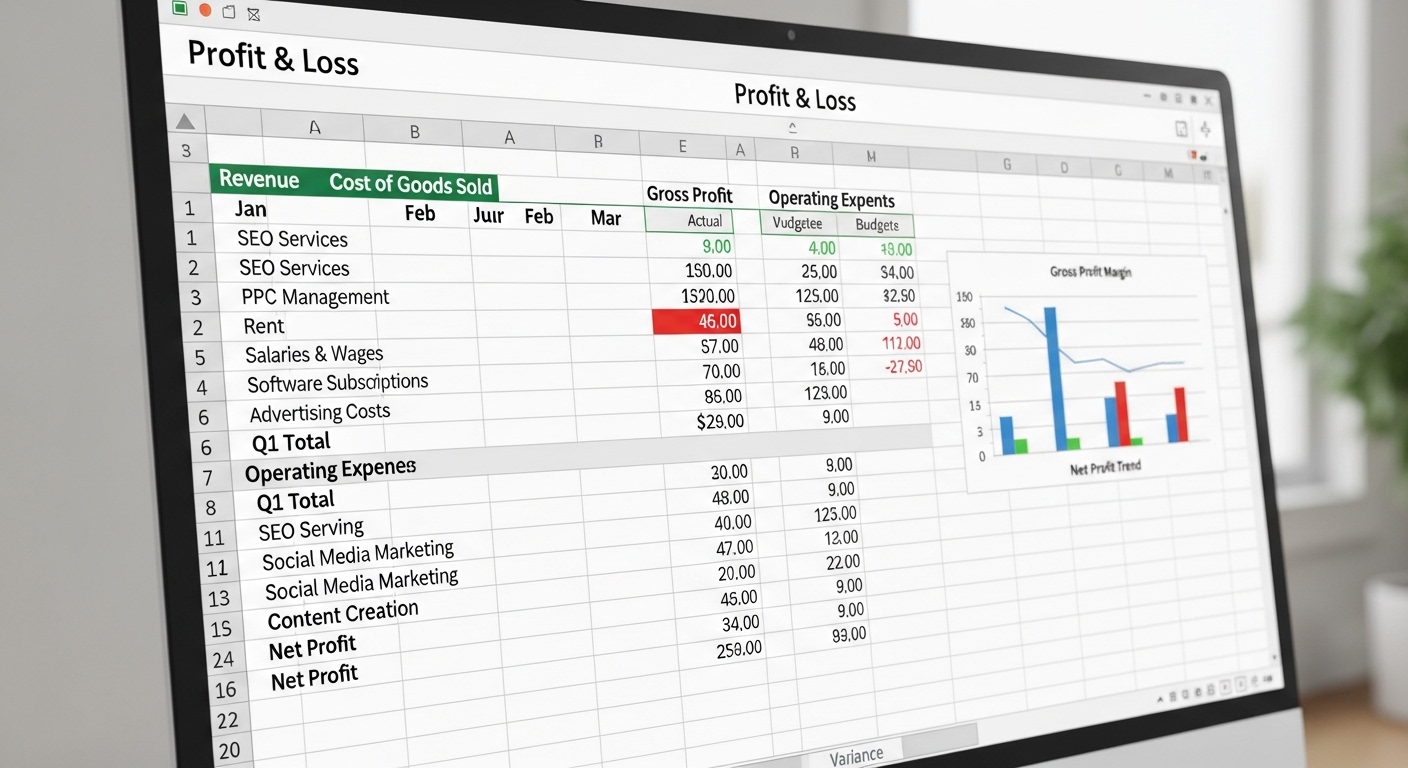Screen dimensions: 1408x768
Task: Click the Net Profit Trend chart label
Action: pyautogui.click(x=1105, y=466)
